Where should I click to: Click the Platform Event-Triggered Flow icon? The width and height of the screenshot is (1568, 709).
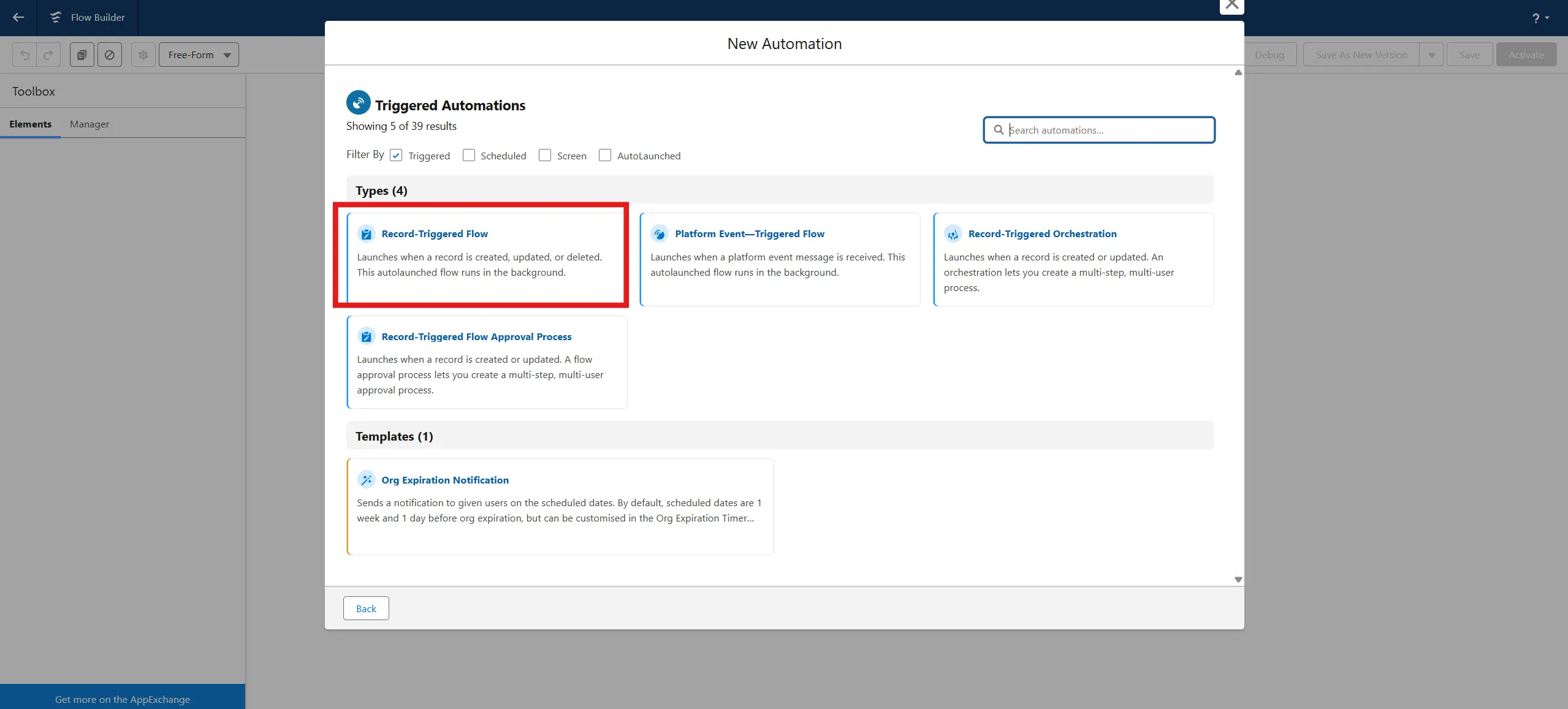660,233
